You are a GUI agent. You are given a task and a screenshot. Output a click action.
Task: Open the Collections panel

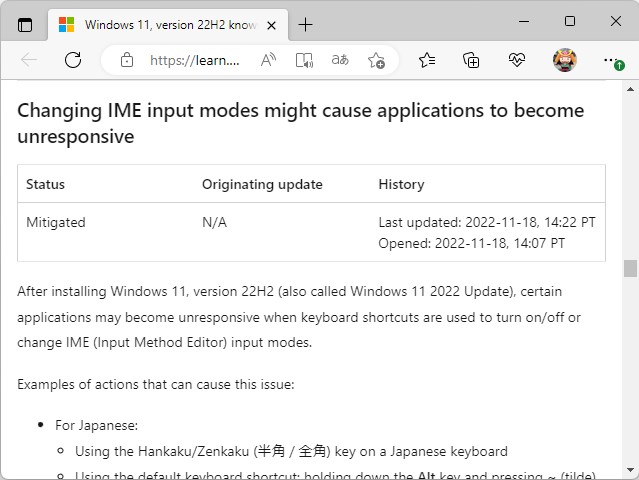pyautogui.click(x=471, y=60)
